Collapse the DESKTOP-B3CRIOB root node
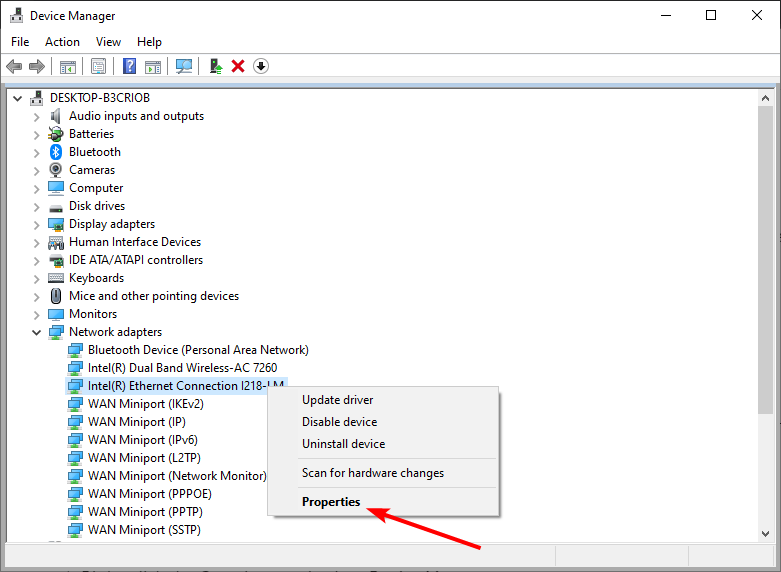 [x=17, y=99]
